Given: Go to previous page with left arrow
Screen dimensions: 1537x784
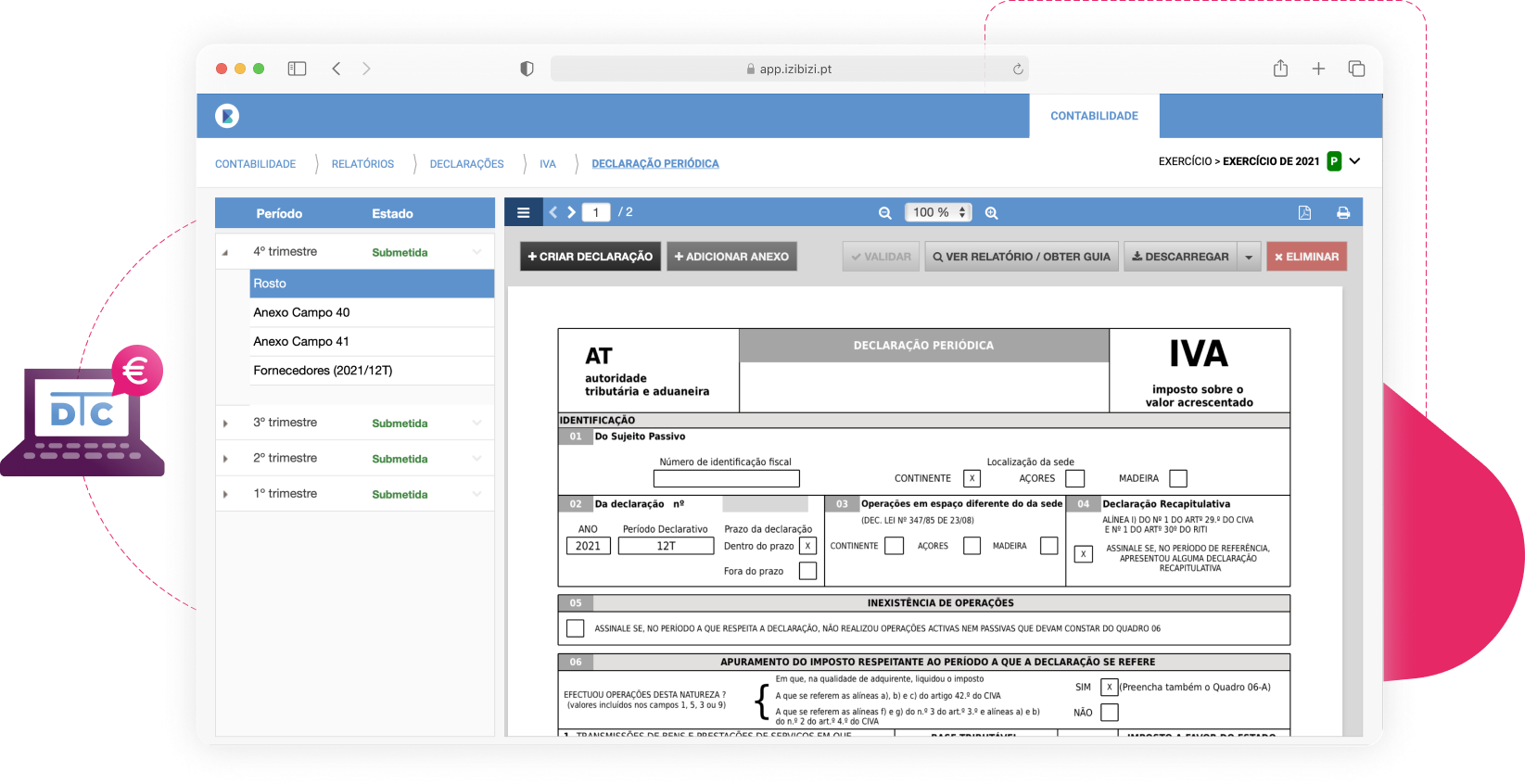Looking at the screenshot, I should [x=553, y=212].
